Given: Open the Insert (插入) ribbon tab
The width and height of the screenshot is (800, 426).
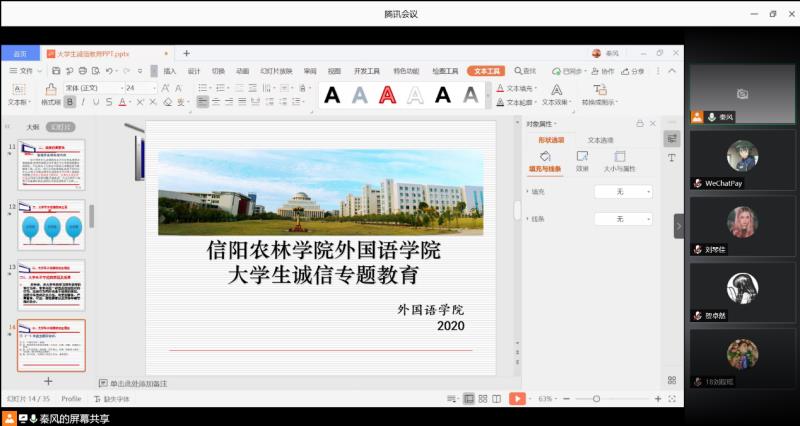Looking at the screenshot, I should point(170,71).
